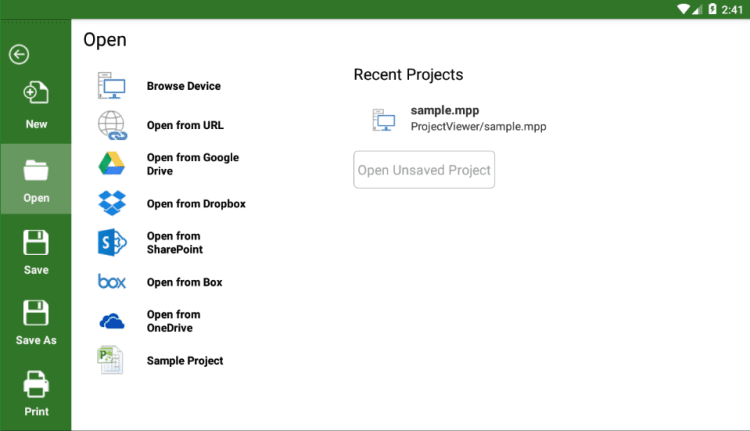Open the Sample Project entry
750x431 pixels.
click(x=185, y=360)
